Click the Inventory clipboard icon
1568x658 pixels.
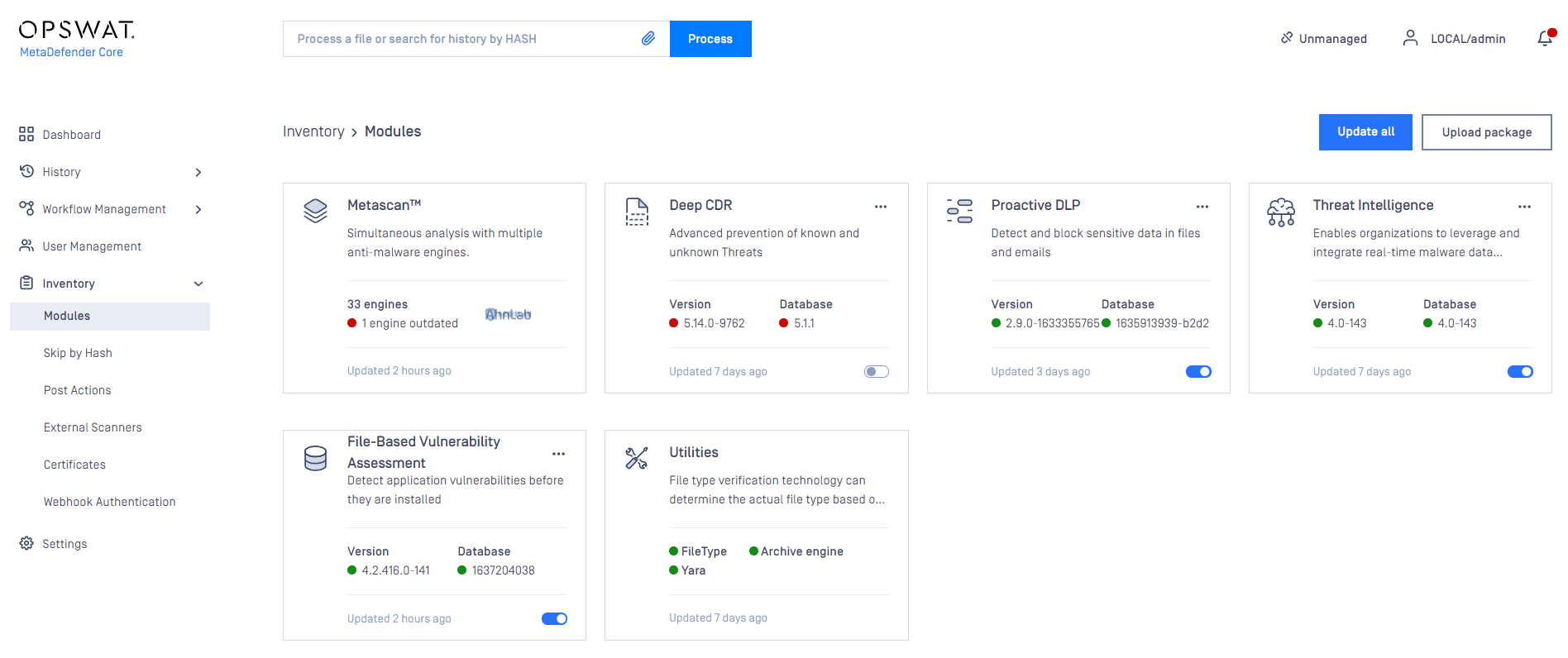(26, 283)
